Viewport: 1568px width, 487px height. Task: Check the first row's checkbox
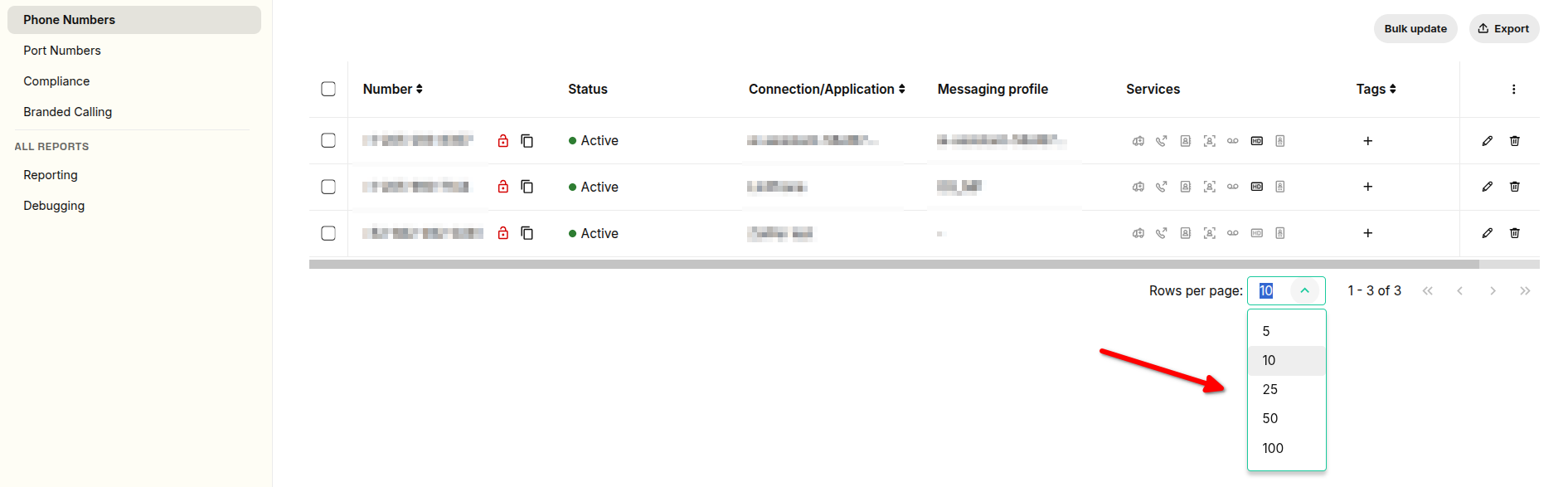[328, 140]
